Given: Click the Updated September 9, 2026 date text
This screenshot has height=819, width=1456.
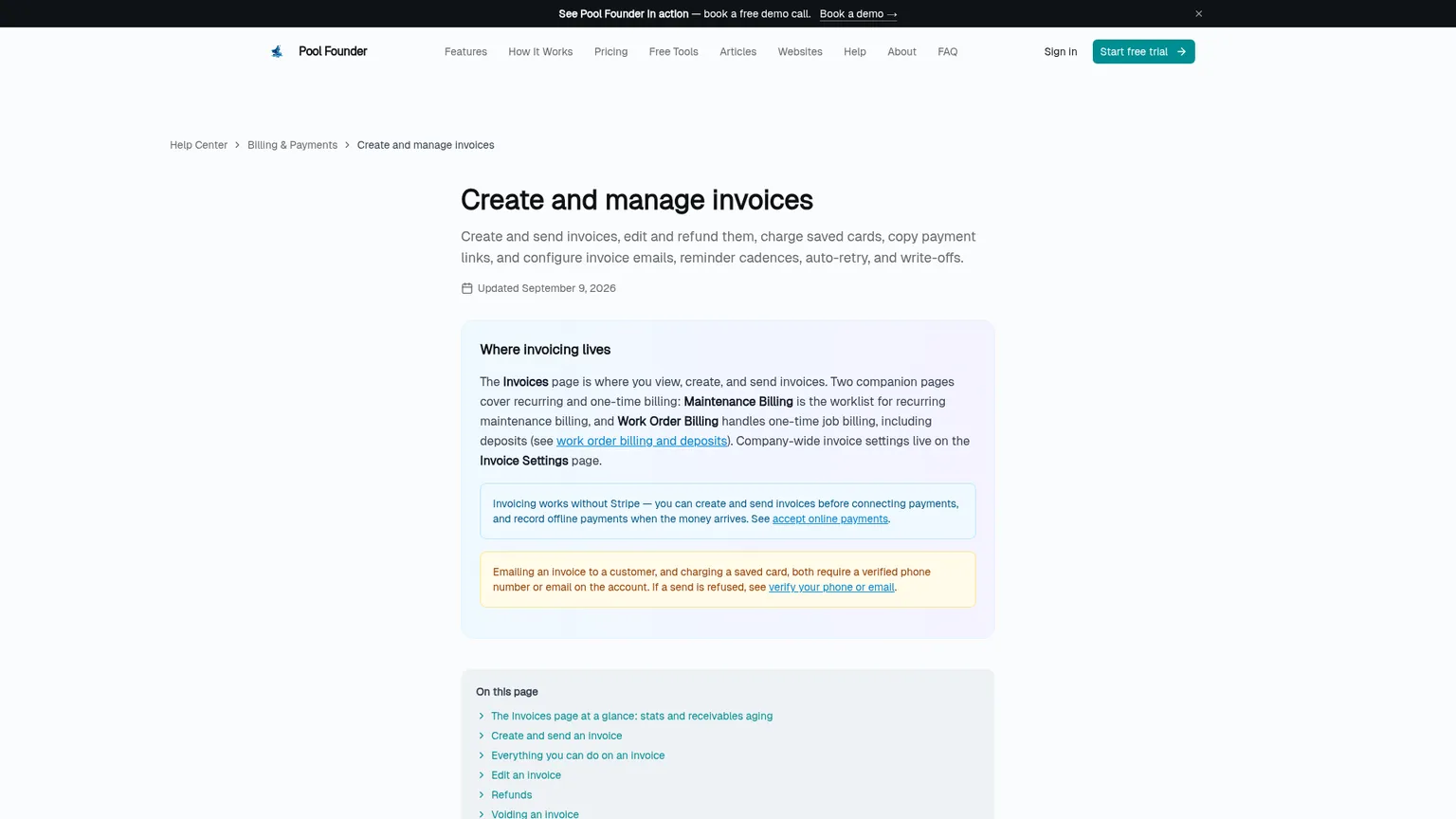Looking at the screenshot, I should coord(547,288).
